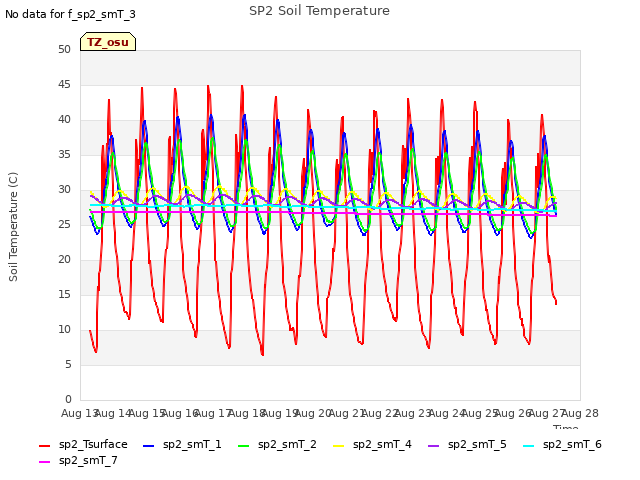Screen dimensions: 640x480
Task: Click the Aug 20 x-axis tick label
Action: pos(313,413)
